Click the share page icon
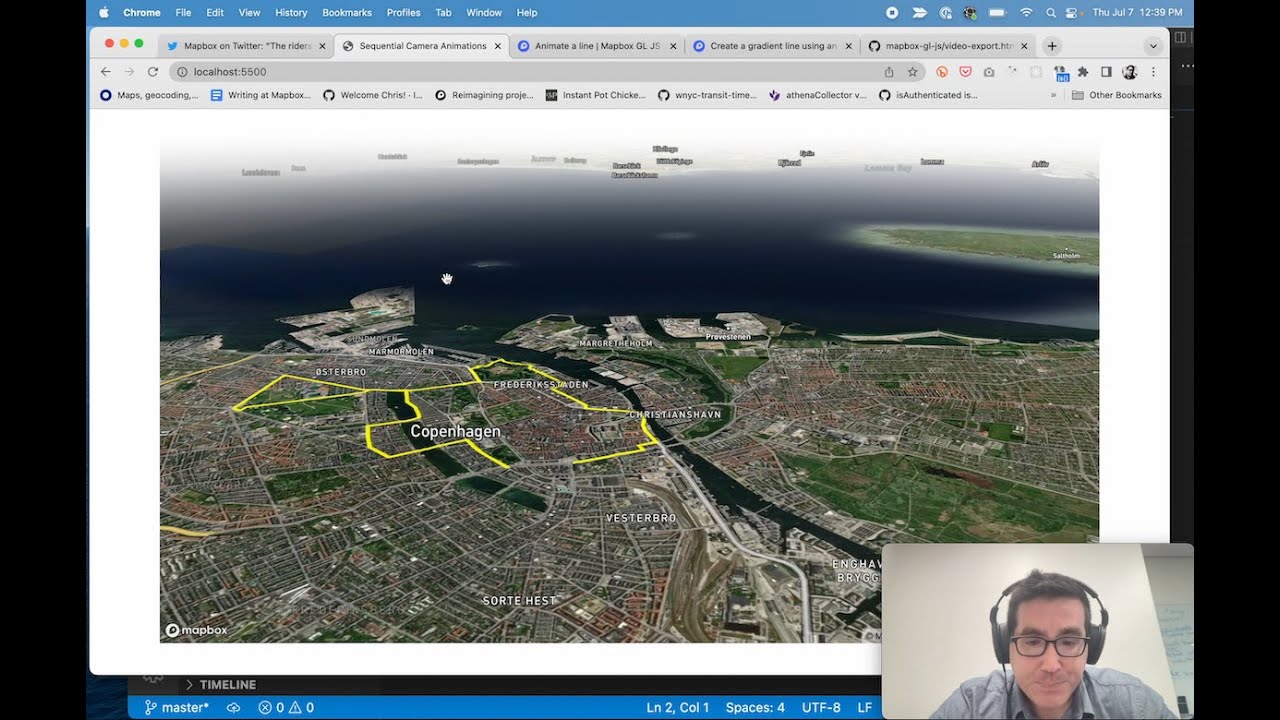The width and height of the screenshot is (1280, 720). (x=889, y=72)
